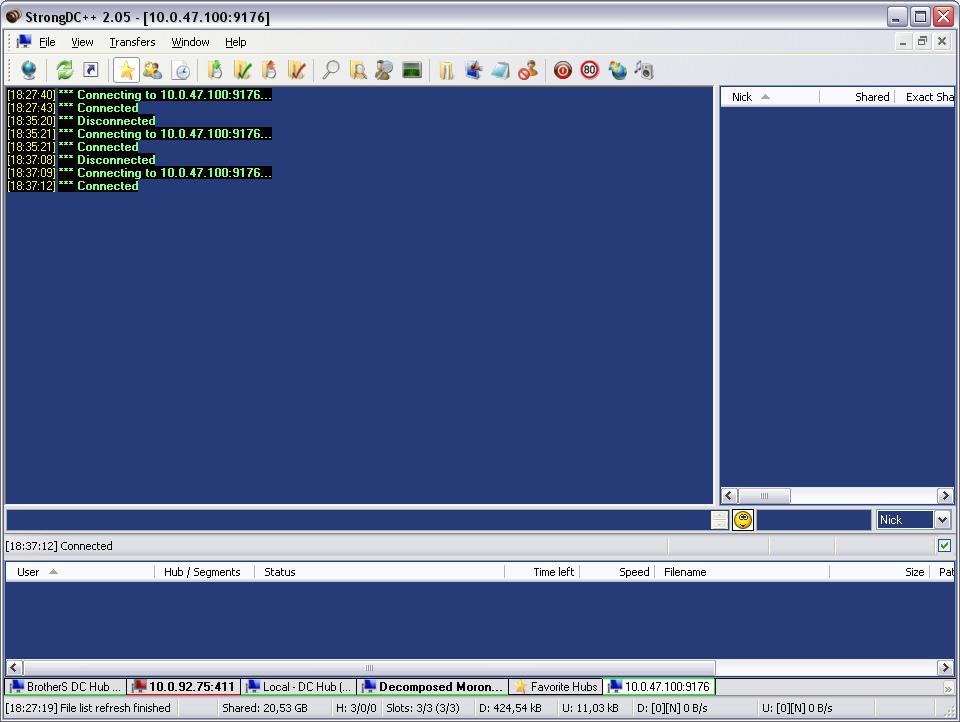Click the speed limit 80 icon

(x=590, y=70)
